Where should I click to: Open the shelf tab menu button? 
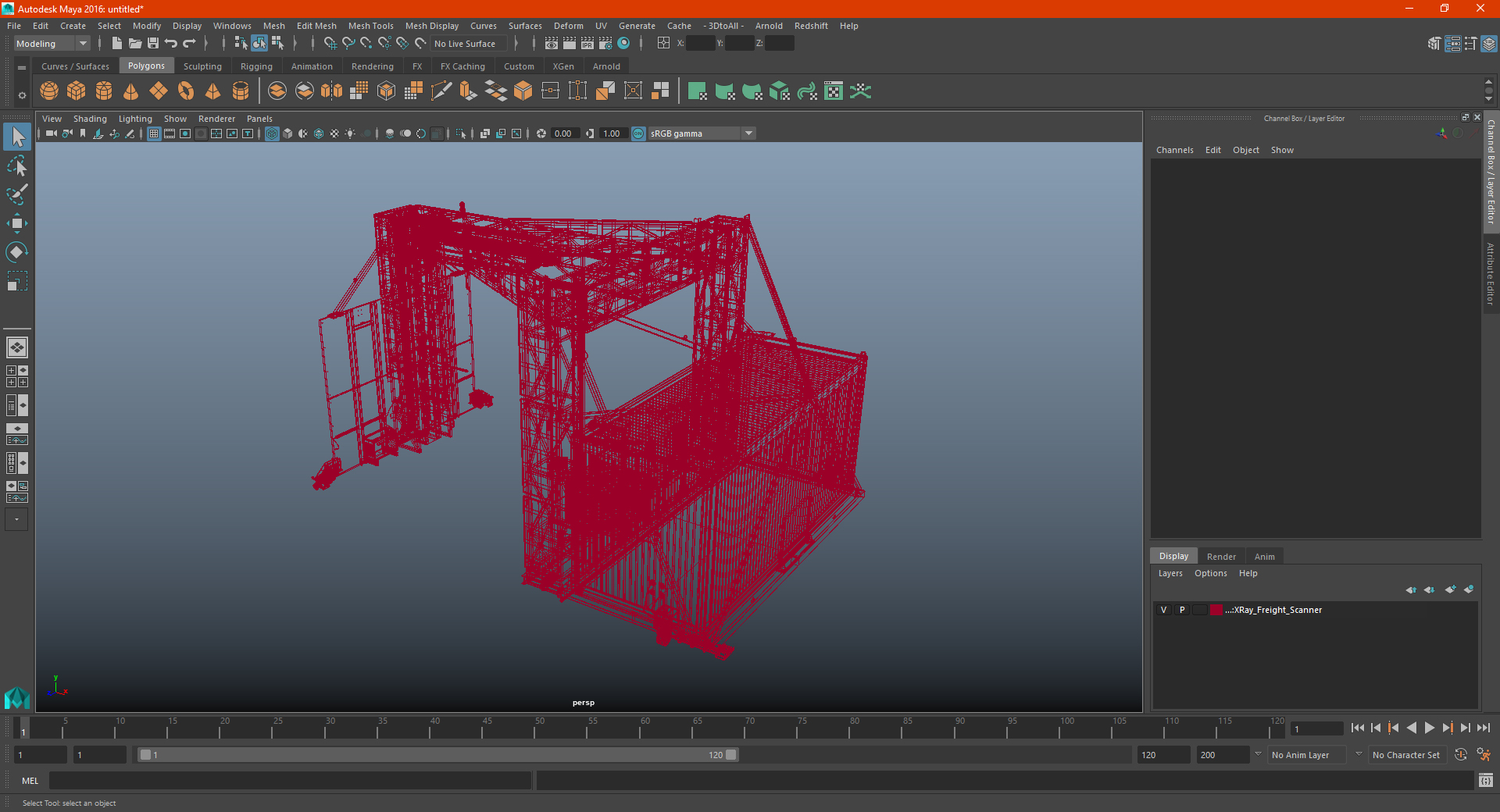pos(22,68)
